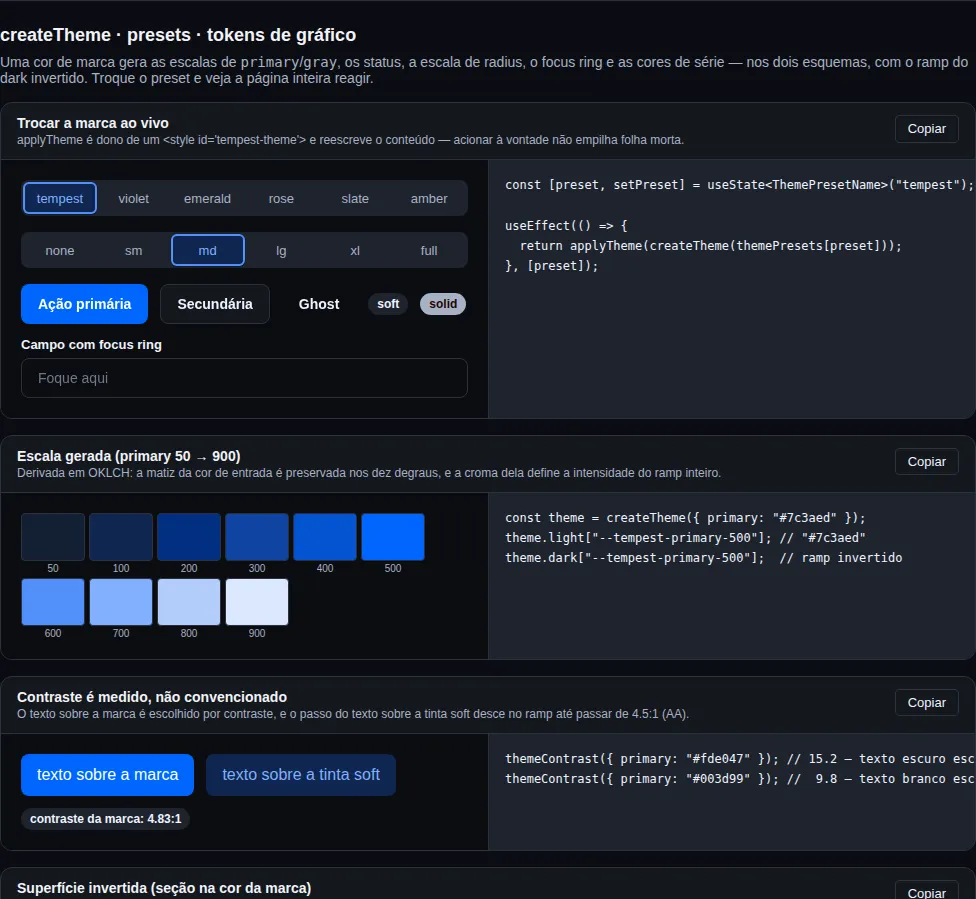Click the primary 700 color swatch
Image resolution: width=976 pixels, height=899 pixels.
(121, 602)
